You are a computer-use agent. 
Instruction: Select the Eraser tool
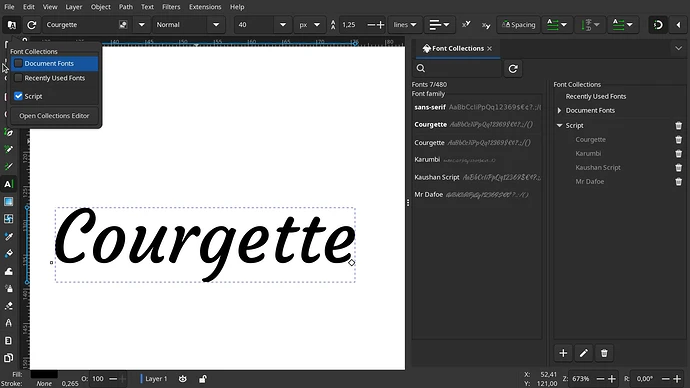[x=8, y=306]
